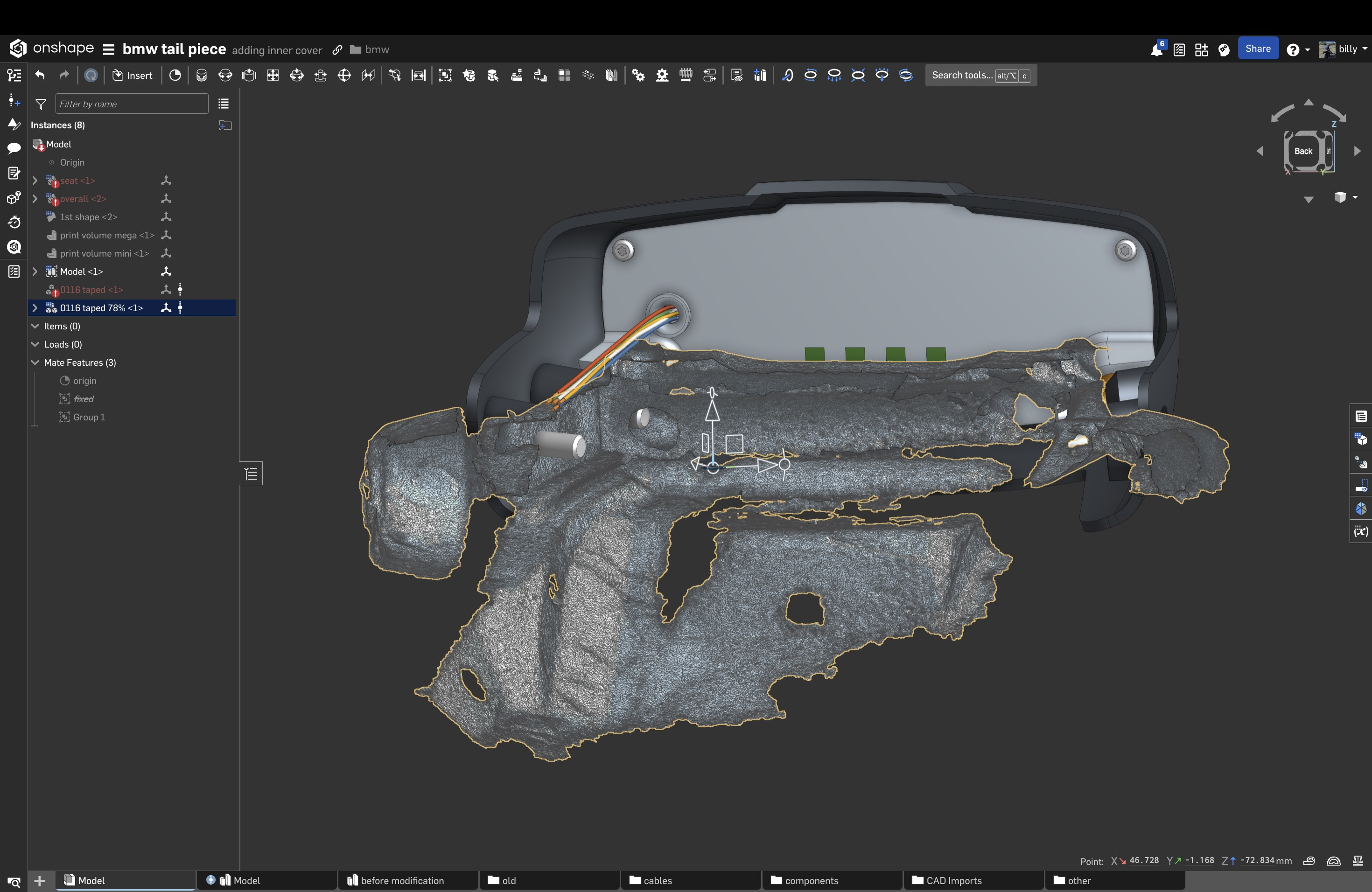Select the Mate connector tool

click(x=175, y=75)
